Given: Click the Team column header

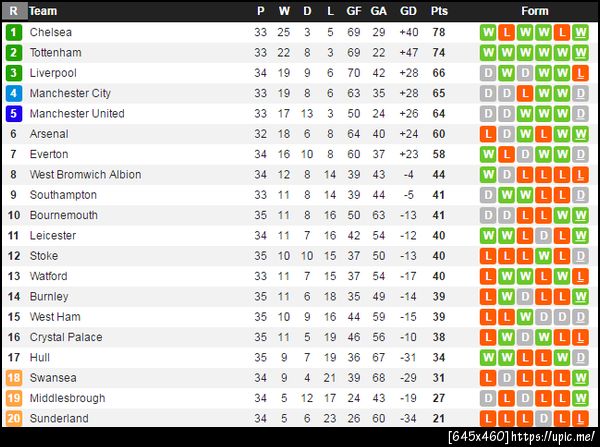Looking at the screenshot, I should click(x=43, y=11).
